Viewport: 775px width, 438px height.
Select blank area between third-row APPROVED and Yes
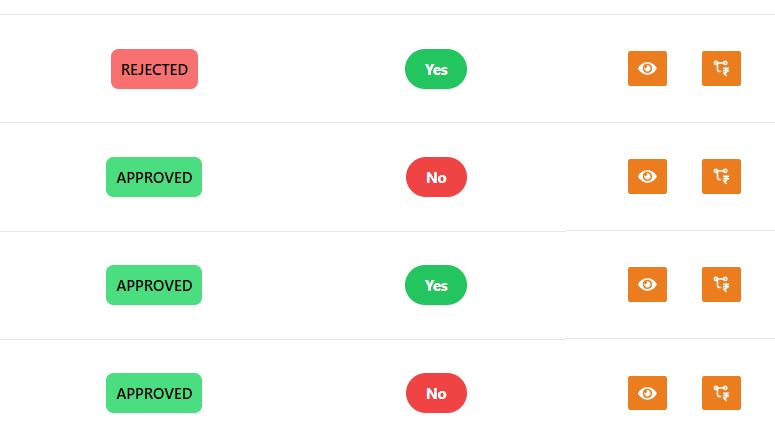point(303,285)
